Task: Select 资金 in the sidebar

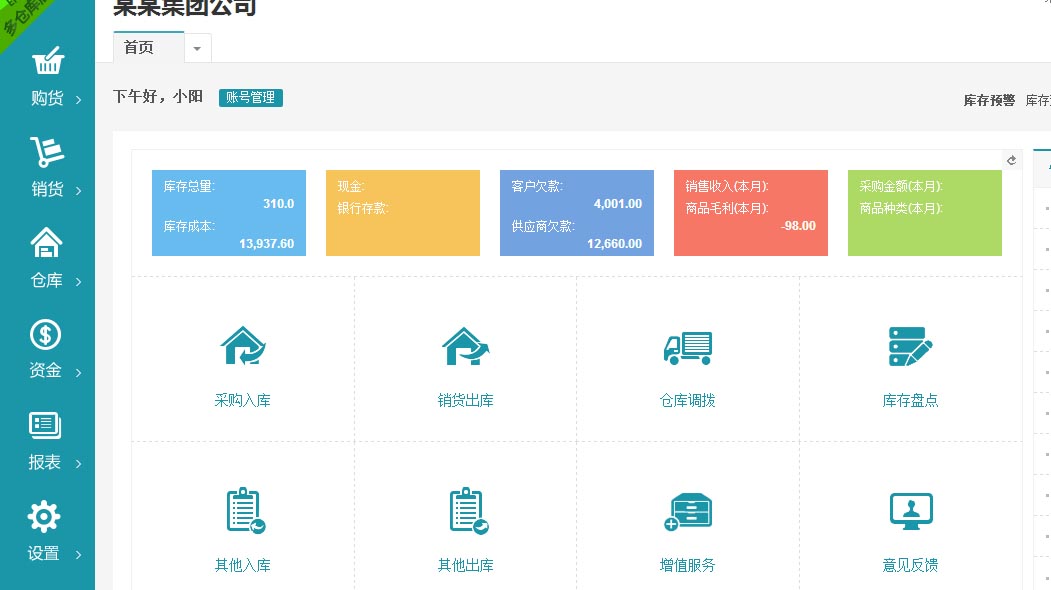Action: [x=46, y=370]
